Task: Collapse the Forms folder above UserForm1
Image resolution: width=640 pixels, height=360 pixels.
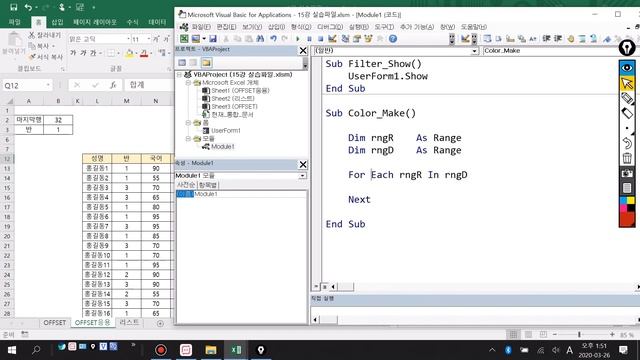Action: pos(188,122)
